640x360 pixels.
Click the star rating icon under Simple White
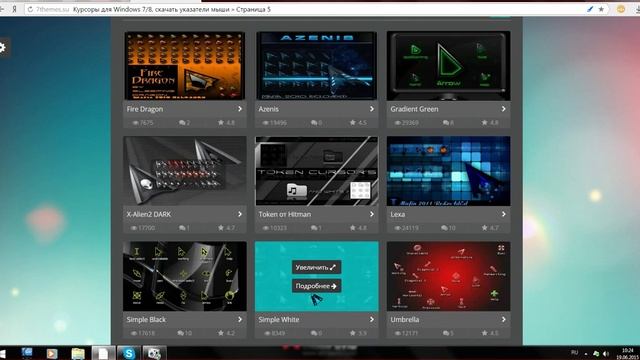(x=353, y=333)
